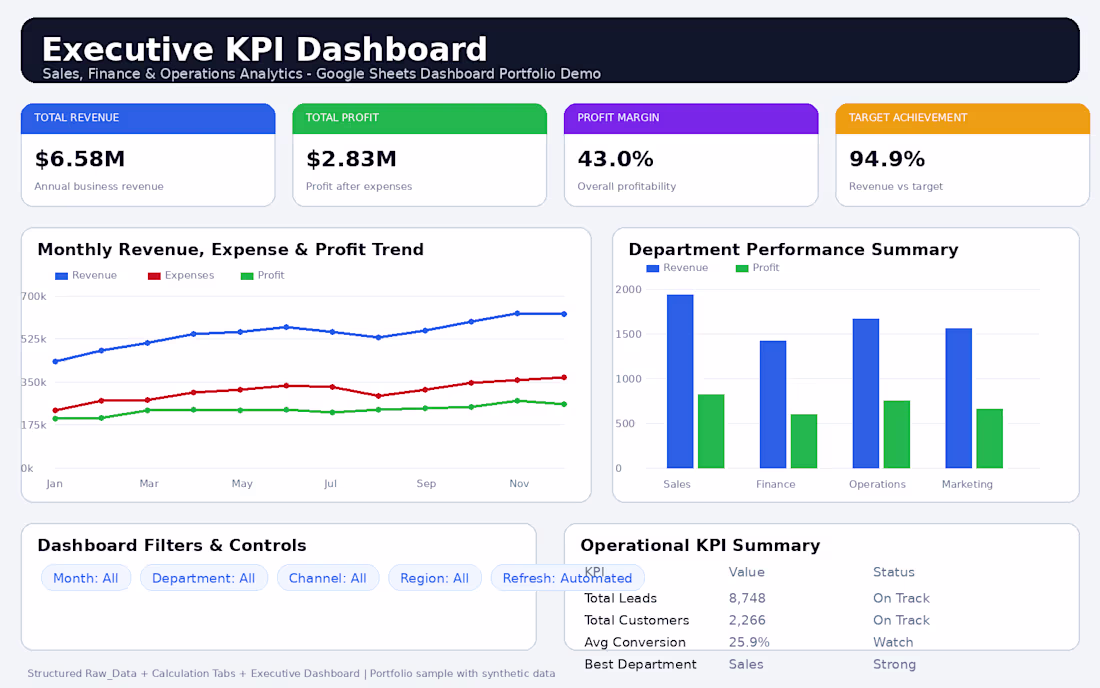Click the Sep label on trend chart
The width and height of the screenshot is (1100, 688).
point(426,483)
